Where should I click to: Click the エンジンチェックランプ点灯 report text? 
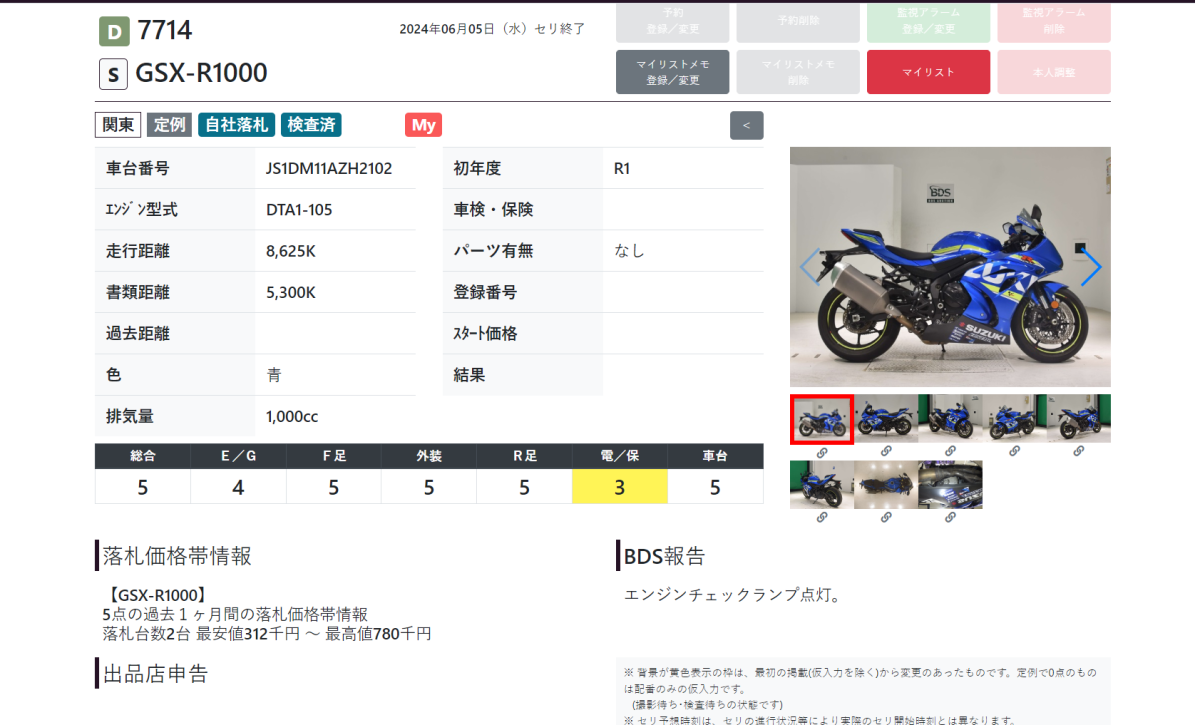[x=733, y=595]
